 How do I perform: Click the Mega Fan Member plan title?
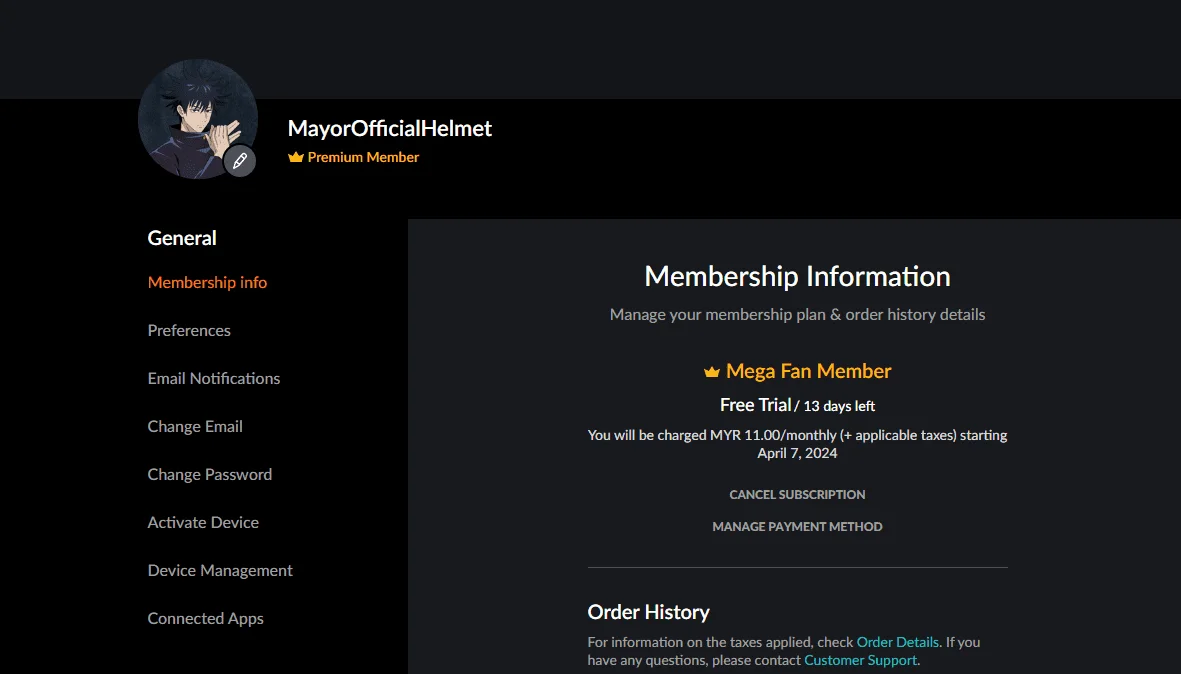point(808,371)
